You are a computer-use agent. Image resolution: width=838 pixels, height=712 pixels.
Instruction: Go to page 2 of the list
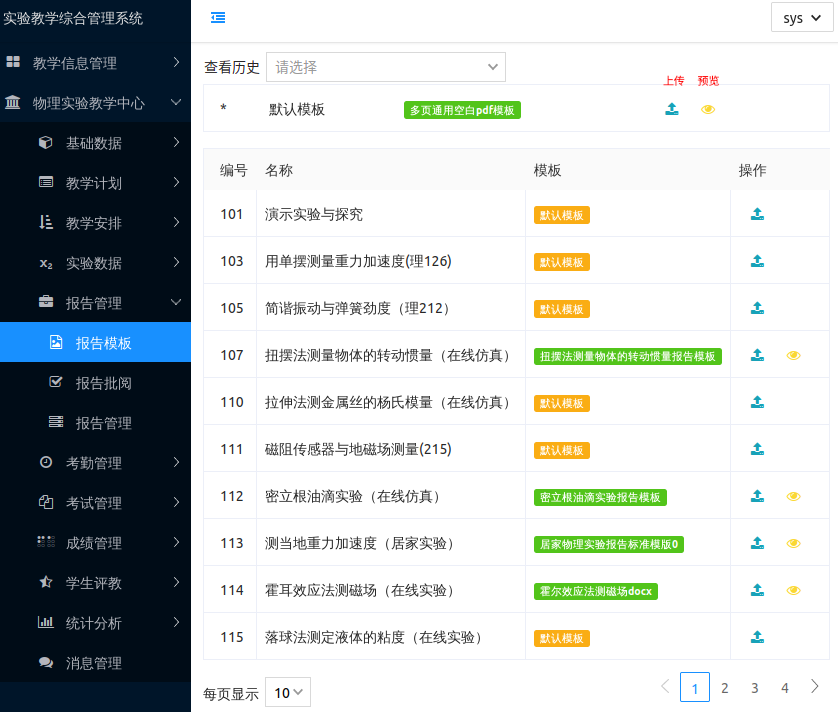tap(725, 688)
